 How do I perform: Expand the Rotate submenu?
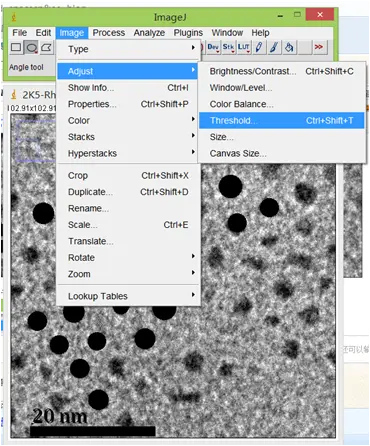pyautogui.click(x=129, y=257)
